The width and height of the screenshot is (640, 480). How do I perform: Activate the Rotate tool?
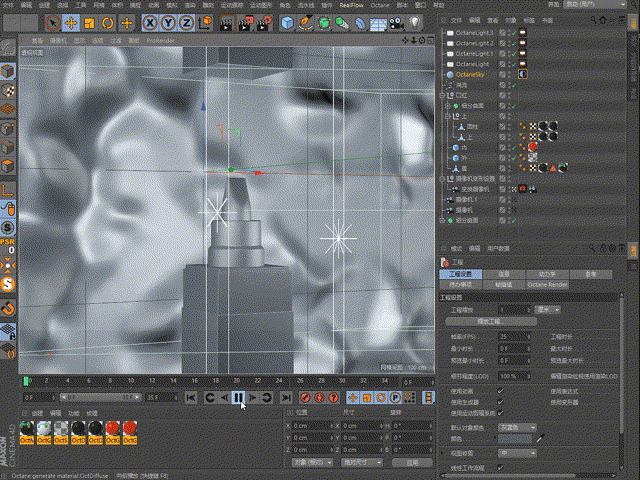(108, 23)
